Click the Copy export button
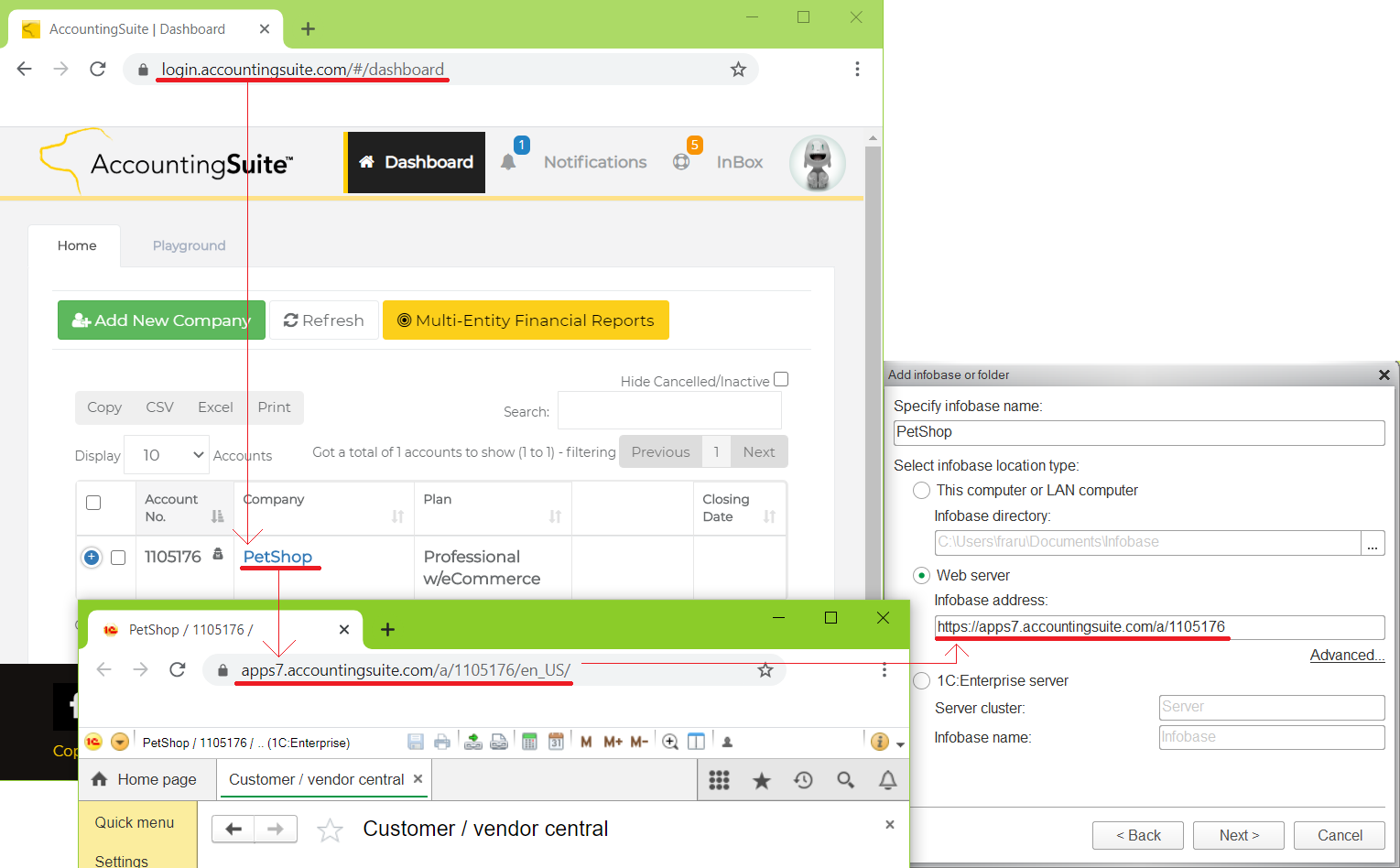1400x868 pixels. (104, 407)
